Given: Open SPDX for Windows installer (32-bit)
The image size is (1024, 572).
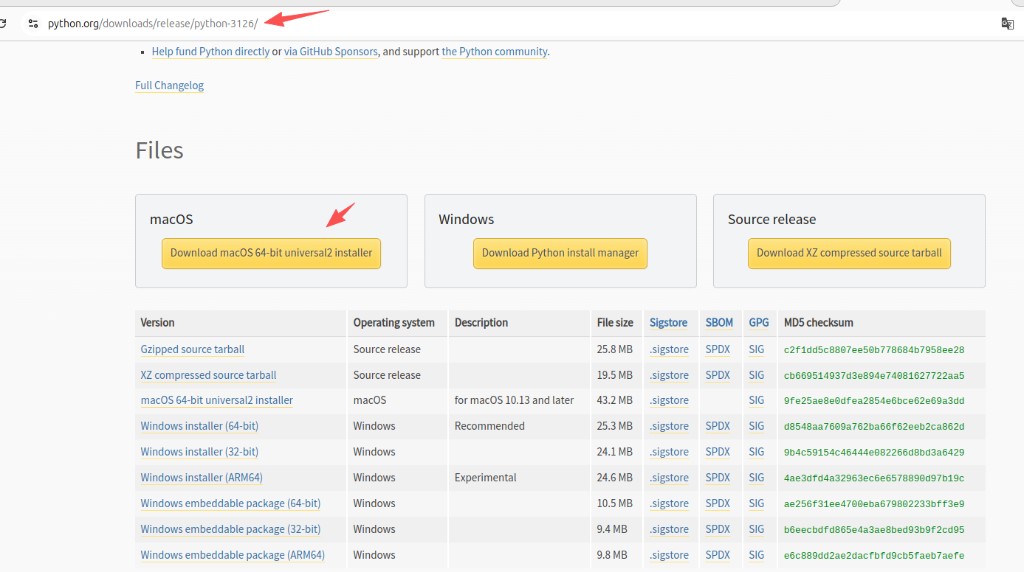Looking at the screenshot, I should pos(718,452).
